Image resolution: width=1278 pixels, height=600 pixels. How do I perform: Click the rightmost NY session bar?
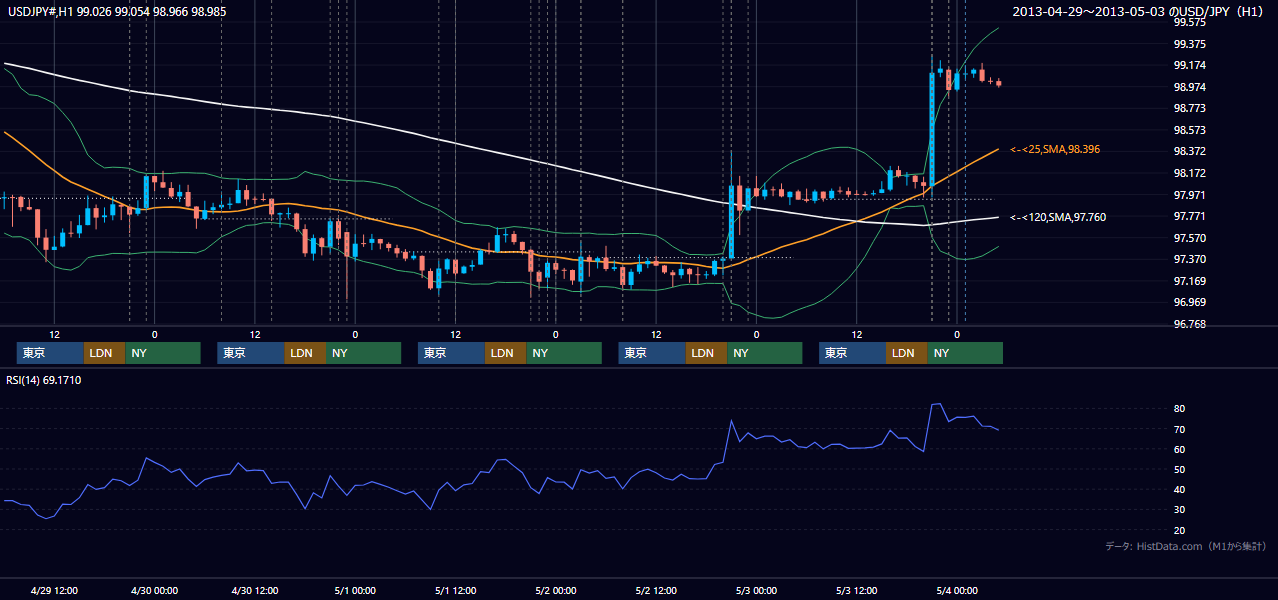pyautogui.click(x=965, y=353)
